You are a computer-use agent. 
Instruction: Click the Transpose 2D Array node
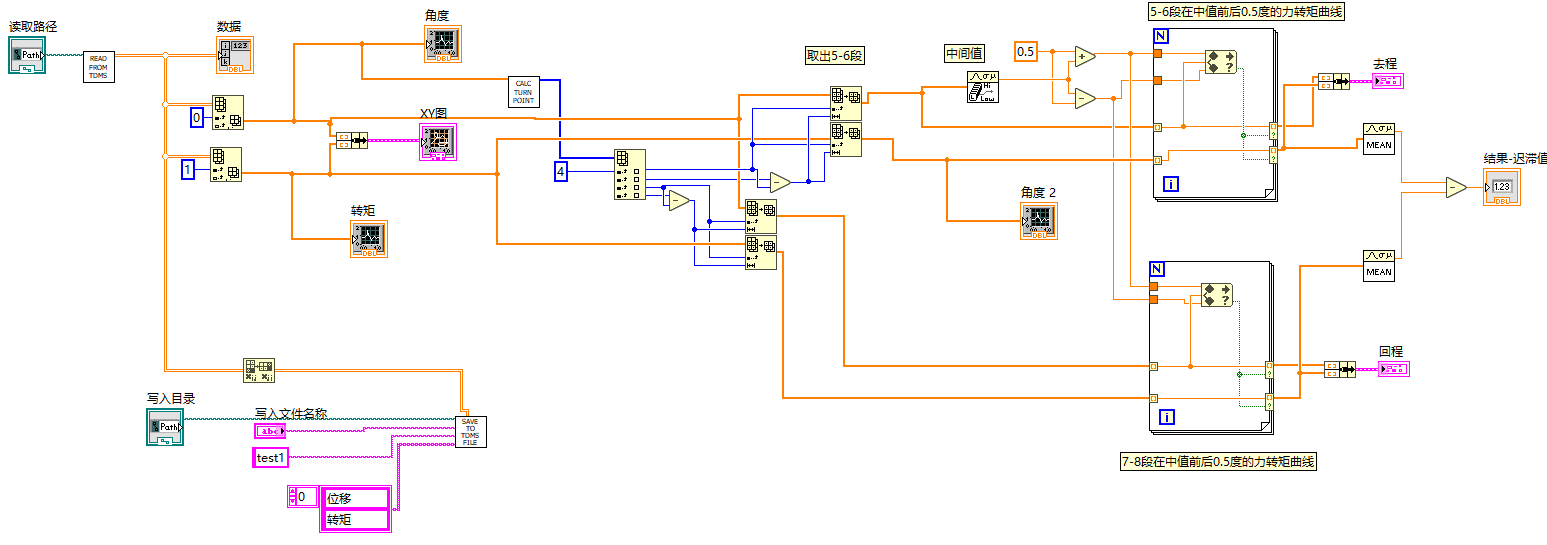tap(259, 370)
